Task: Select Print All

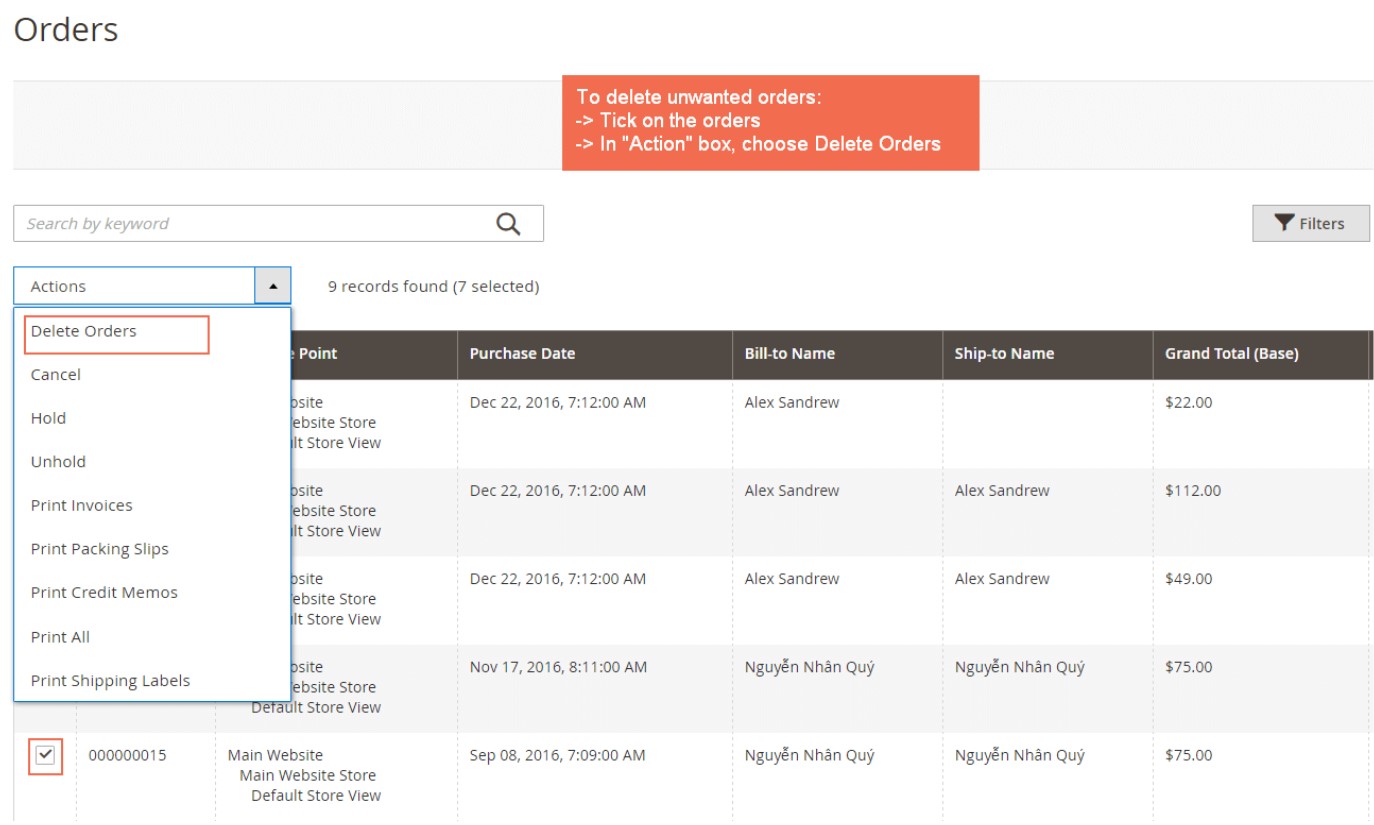Action: tap(60, 636)
